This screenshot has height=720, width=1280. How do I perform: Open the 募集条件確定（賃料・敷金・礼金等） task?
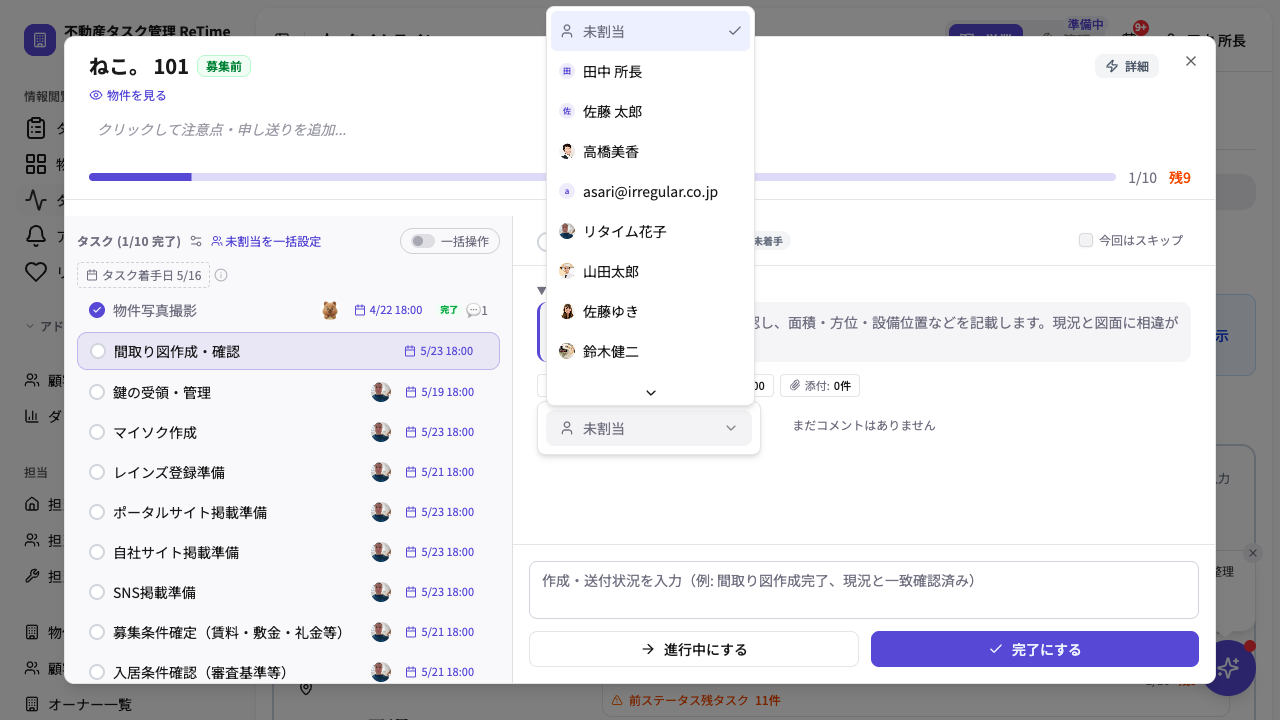click(228, 632)
